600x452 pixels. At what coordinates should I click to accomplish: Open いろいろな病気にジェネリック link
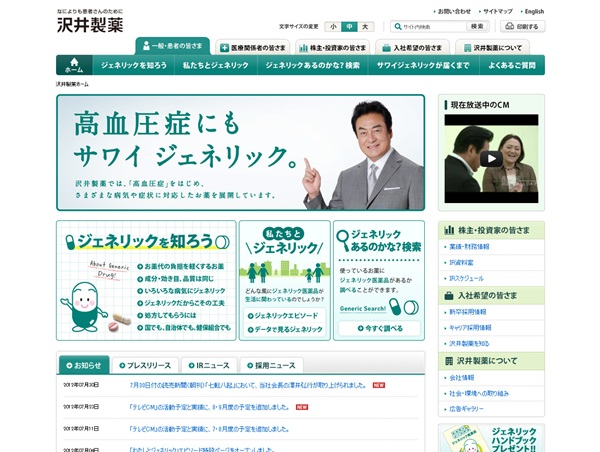coord(181,291)
